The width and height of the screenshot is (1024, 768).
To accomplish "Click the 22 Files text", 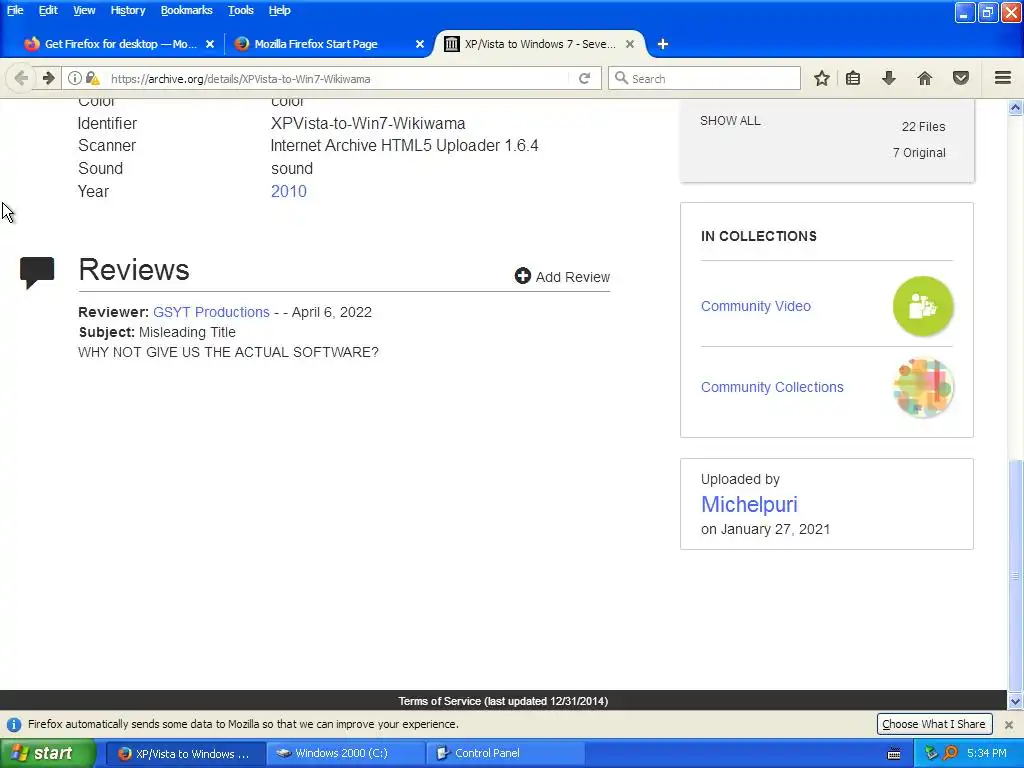I will tap(923, 127).
